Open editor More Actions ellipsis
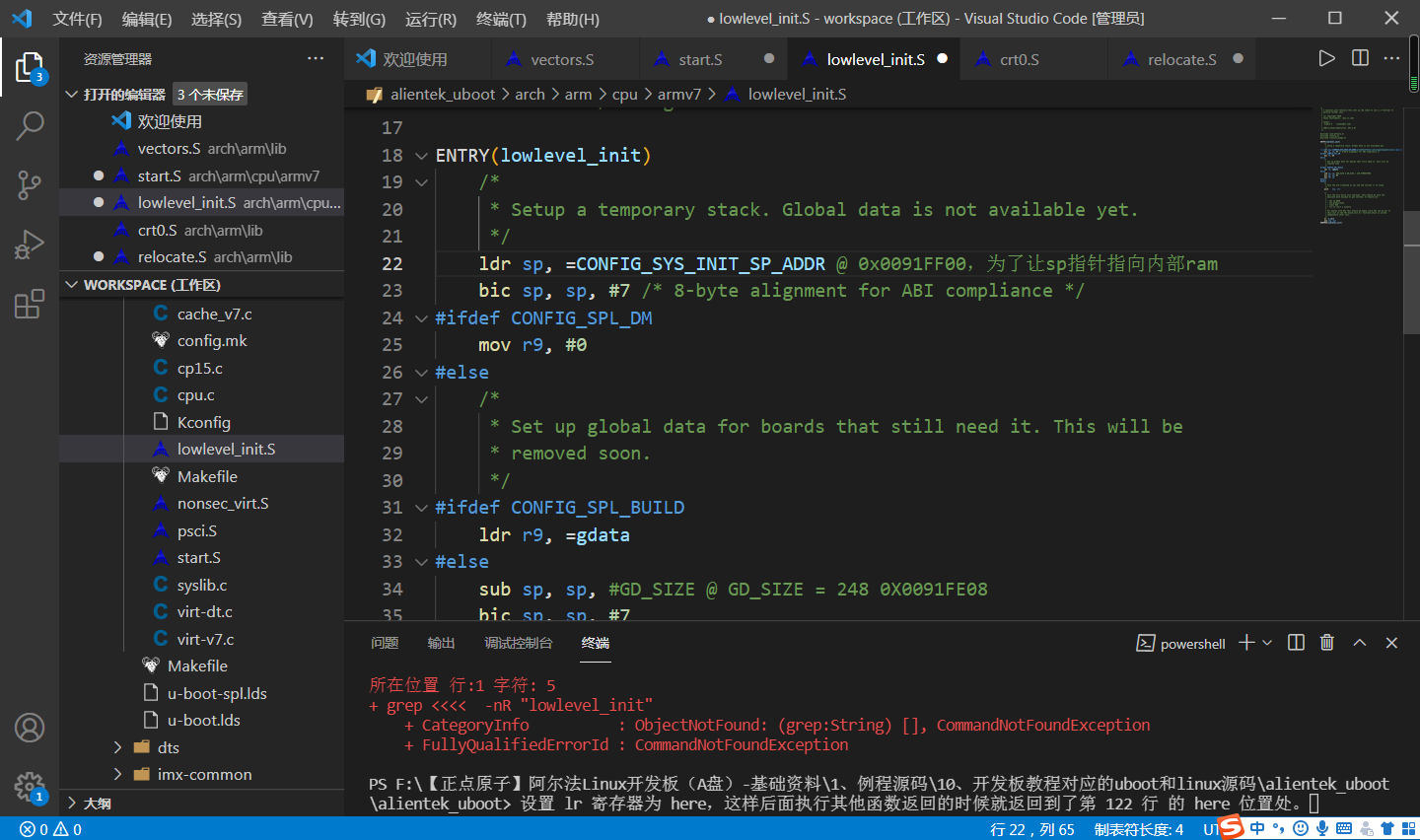Image resolution: width=1420 pixels, height=840 pixels. click(x=1391, y=58)
